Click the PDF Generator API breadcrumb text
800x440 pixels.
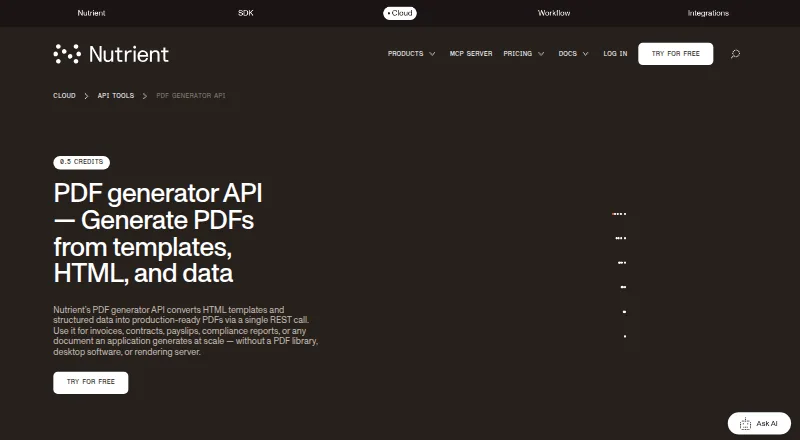191,95
